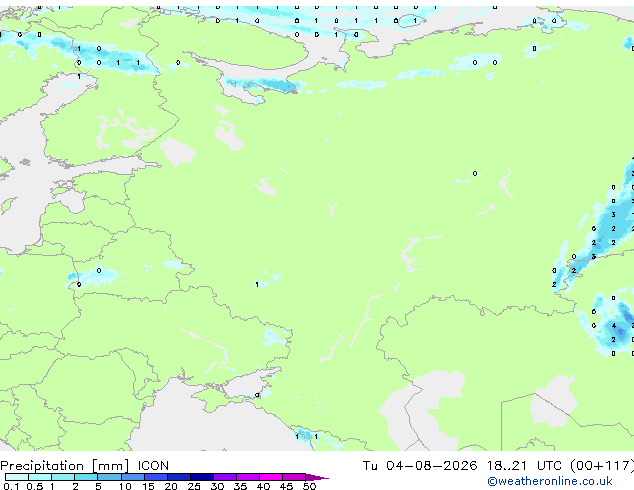
Task: Click the legend label "0.5"
Action: 34,486
